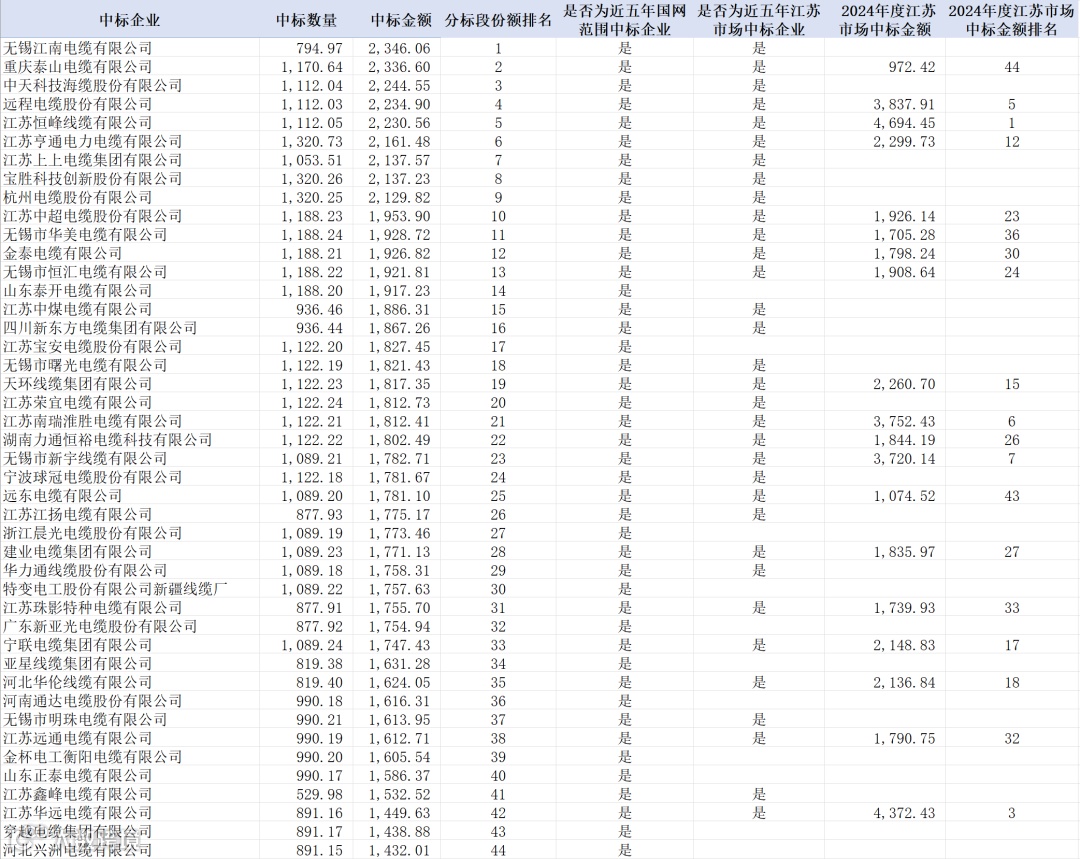
Task: Click the Jiangsu amount 3,752.43
Action: [904, 421]
